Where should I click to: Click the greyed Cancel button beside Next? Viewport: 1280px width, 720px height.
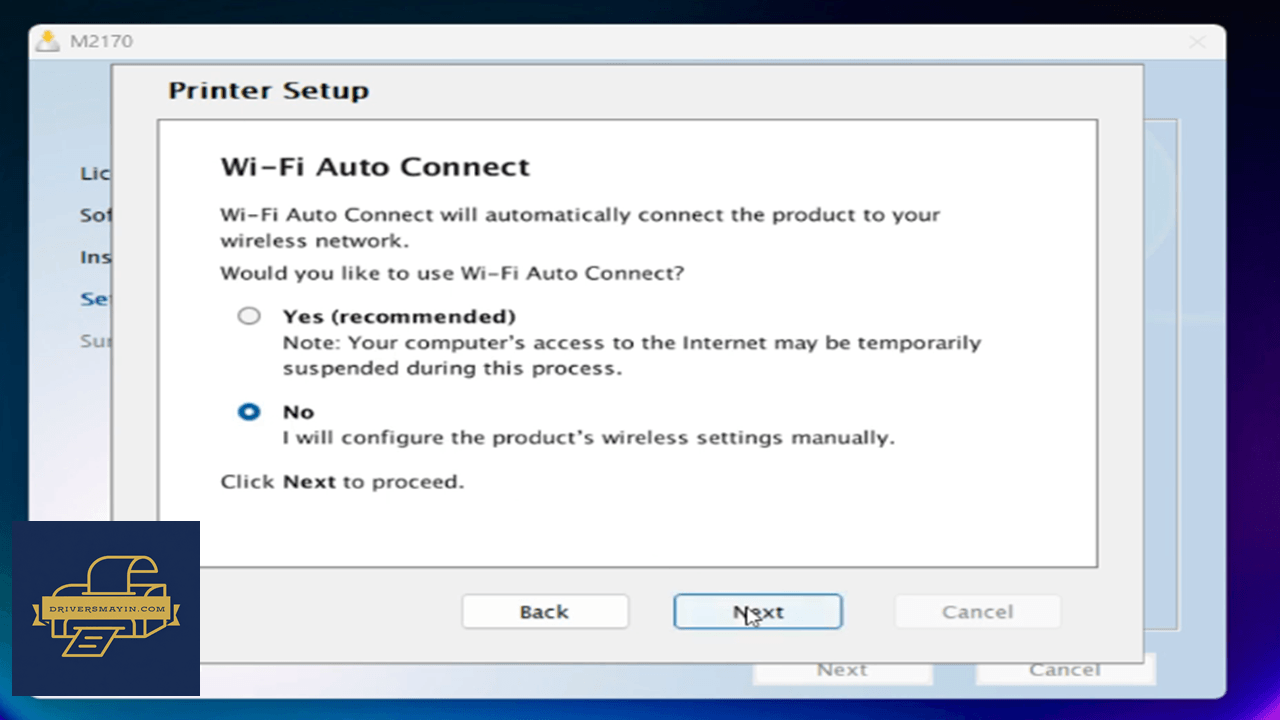[x=977, y=612]
